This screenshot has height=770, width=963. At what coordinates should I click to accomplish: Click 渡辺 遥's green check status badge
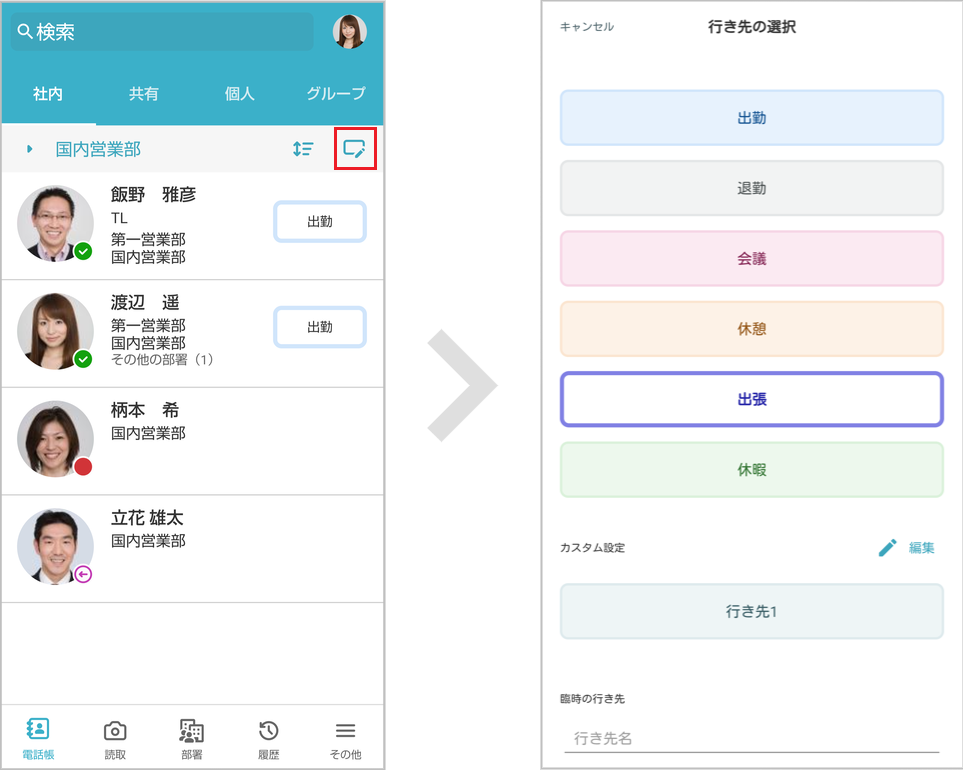click(x=83, y=359)
